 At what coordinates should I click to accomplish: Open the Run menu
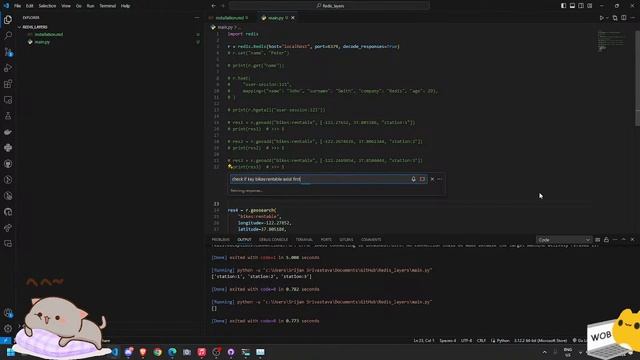[x=90, y=6]
